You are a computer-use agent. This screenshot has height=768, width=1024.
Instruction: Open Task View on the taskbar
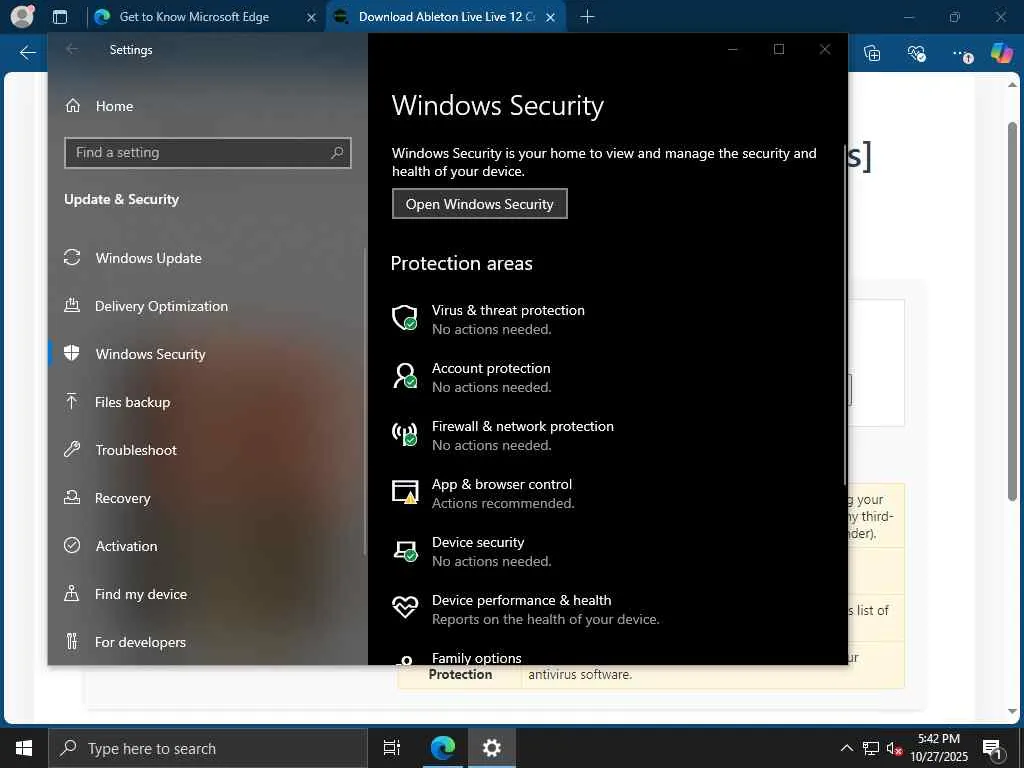(392, 748)
